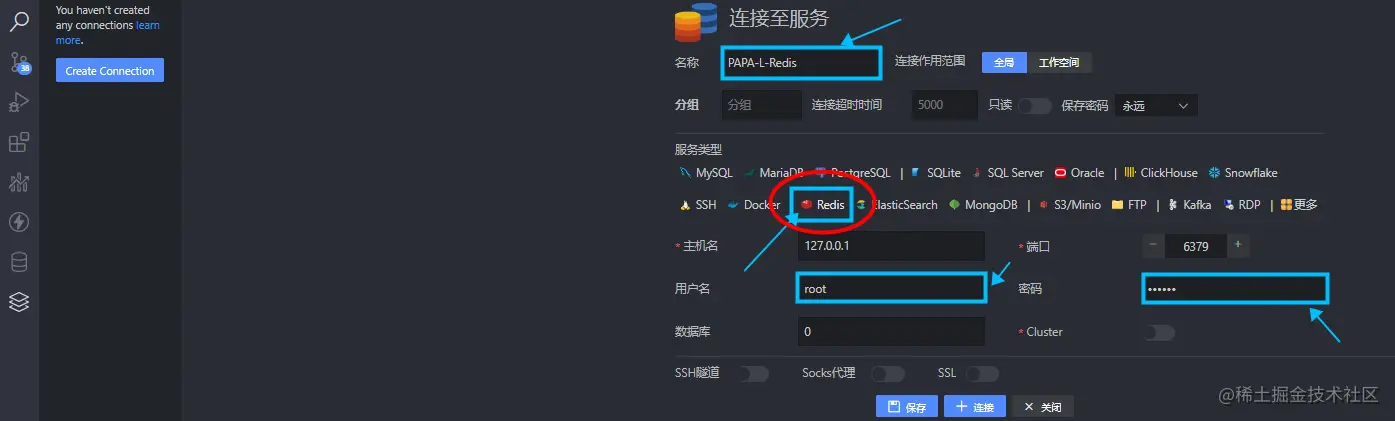This screenshot has width=1395, height=421.
Task: Turn on the SSH隧道 switch
Action: (752, 374)
